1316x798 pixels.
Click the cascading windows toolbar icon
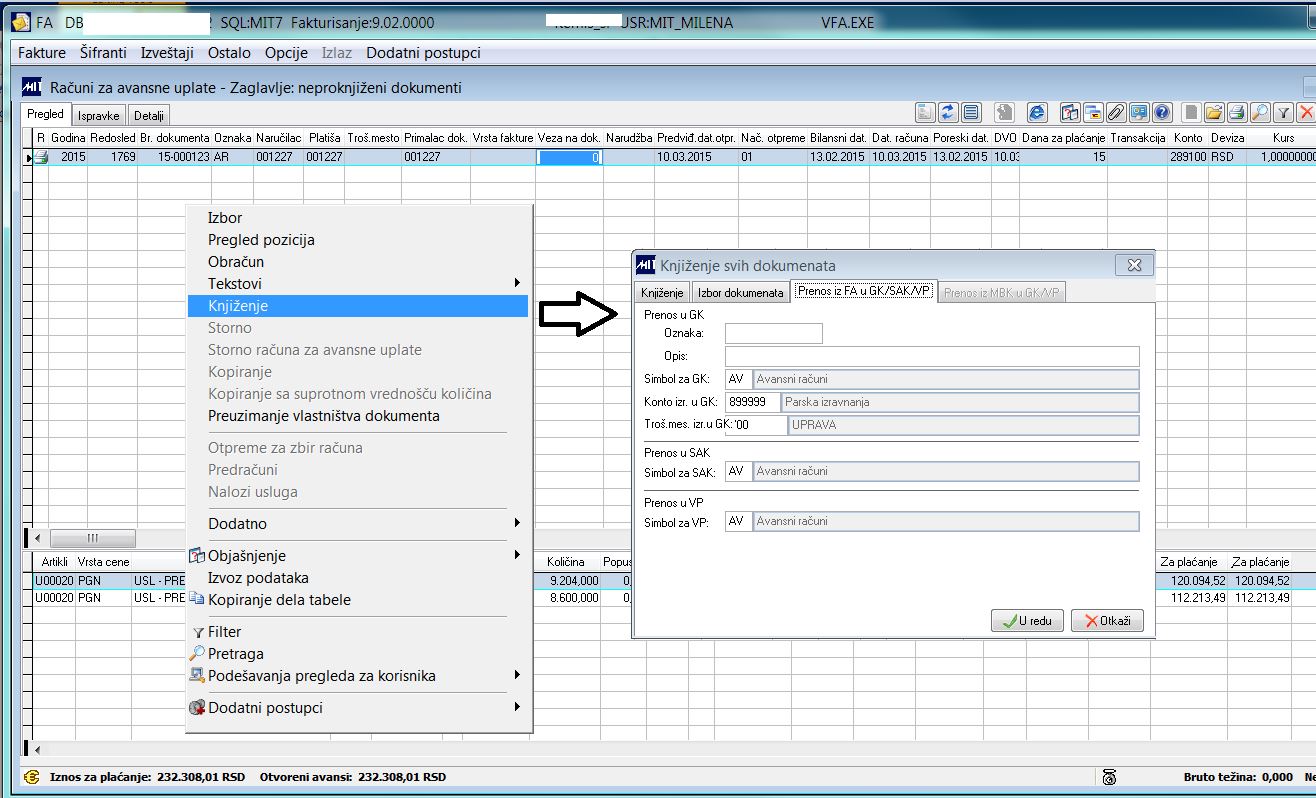[x=1093, y=112]
